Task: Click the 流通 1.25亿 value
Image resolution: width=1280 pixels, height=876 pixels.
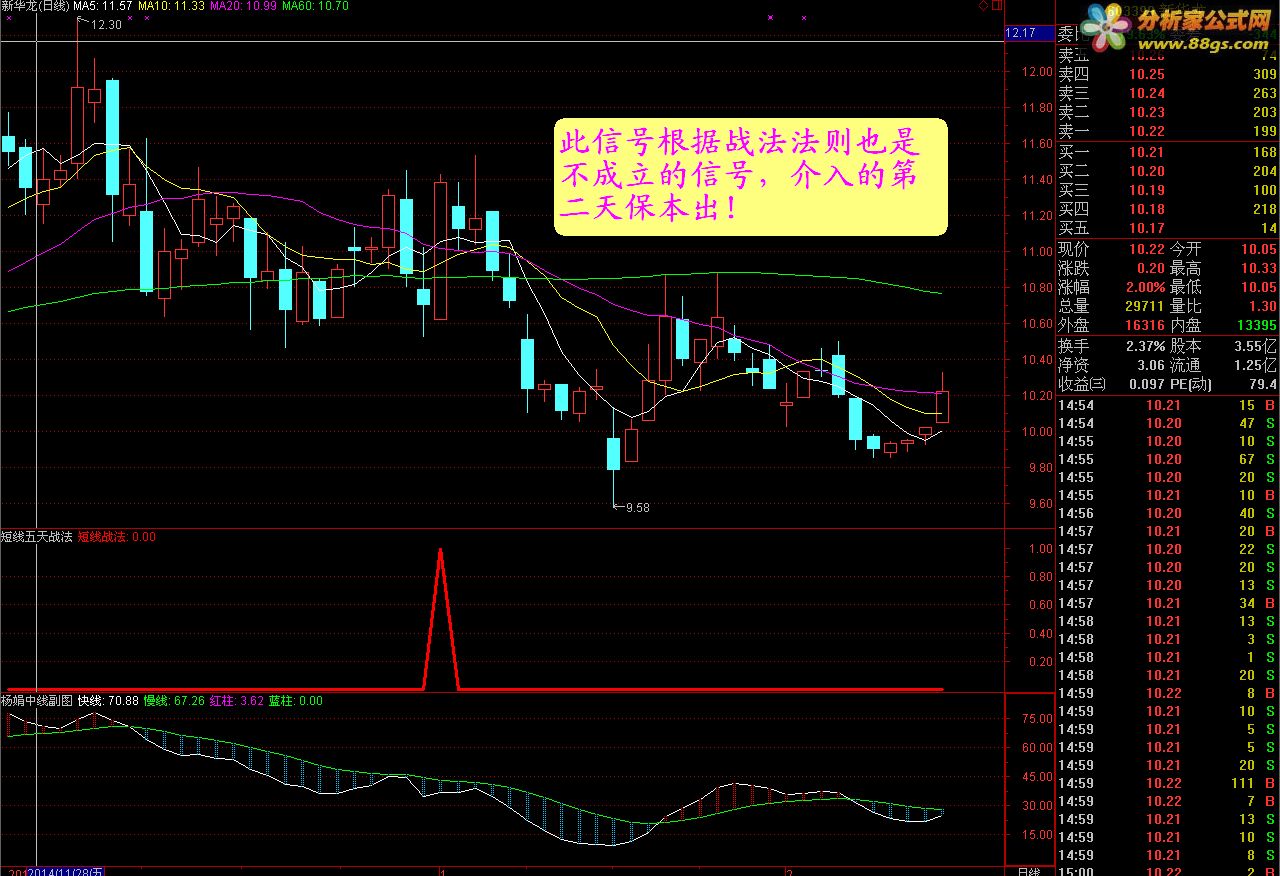Action: (1255, 366)
